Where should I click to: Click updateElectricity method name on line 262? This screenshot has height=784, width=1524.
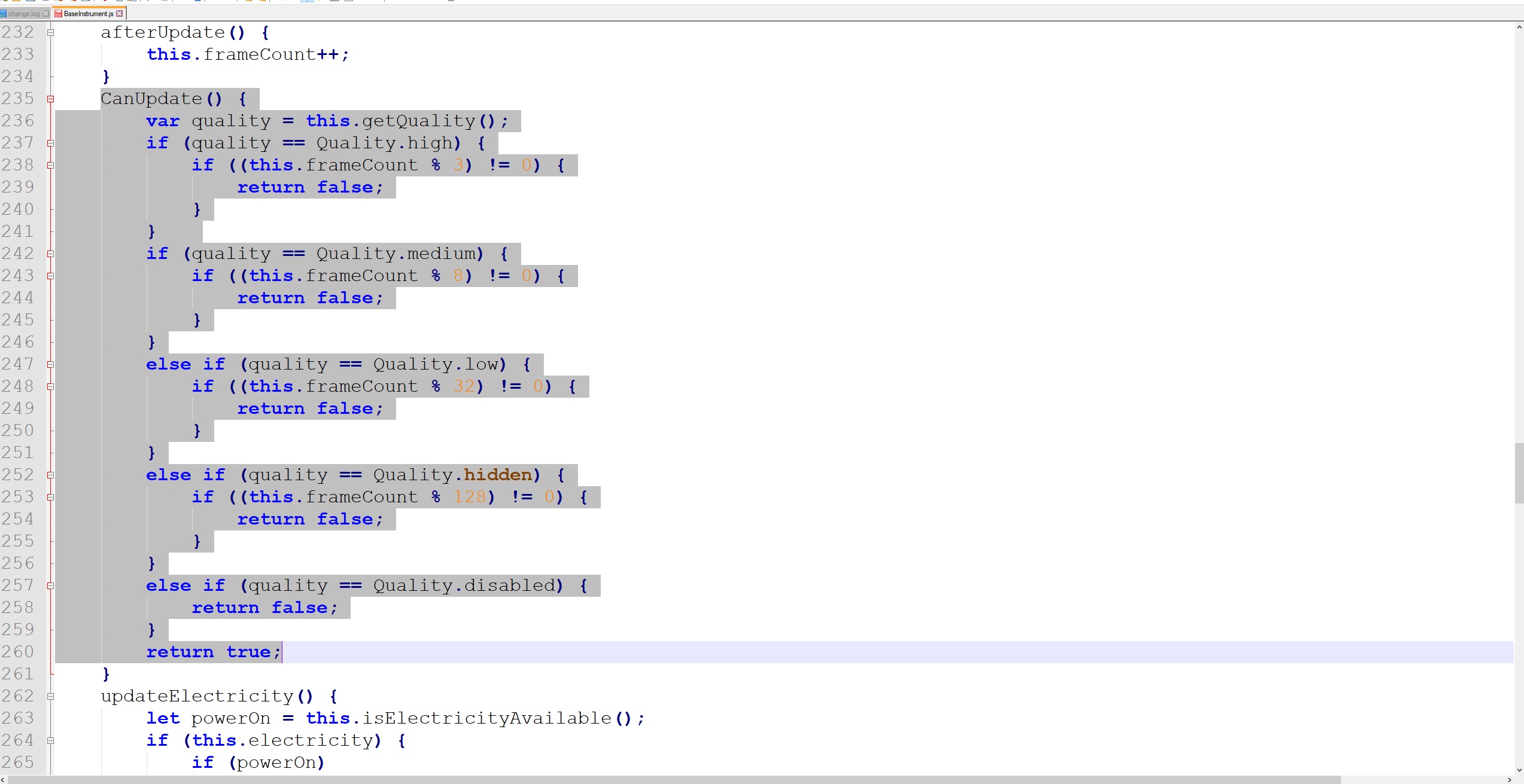point(197,696)
